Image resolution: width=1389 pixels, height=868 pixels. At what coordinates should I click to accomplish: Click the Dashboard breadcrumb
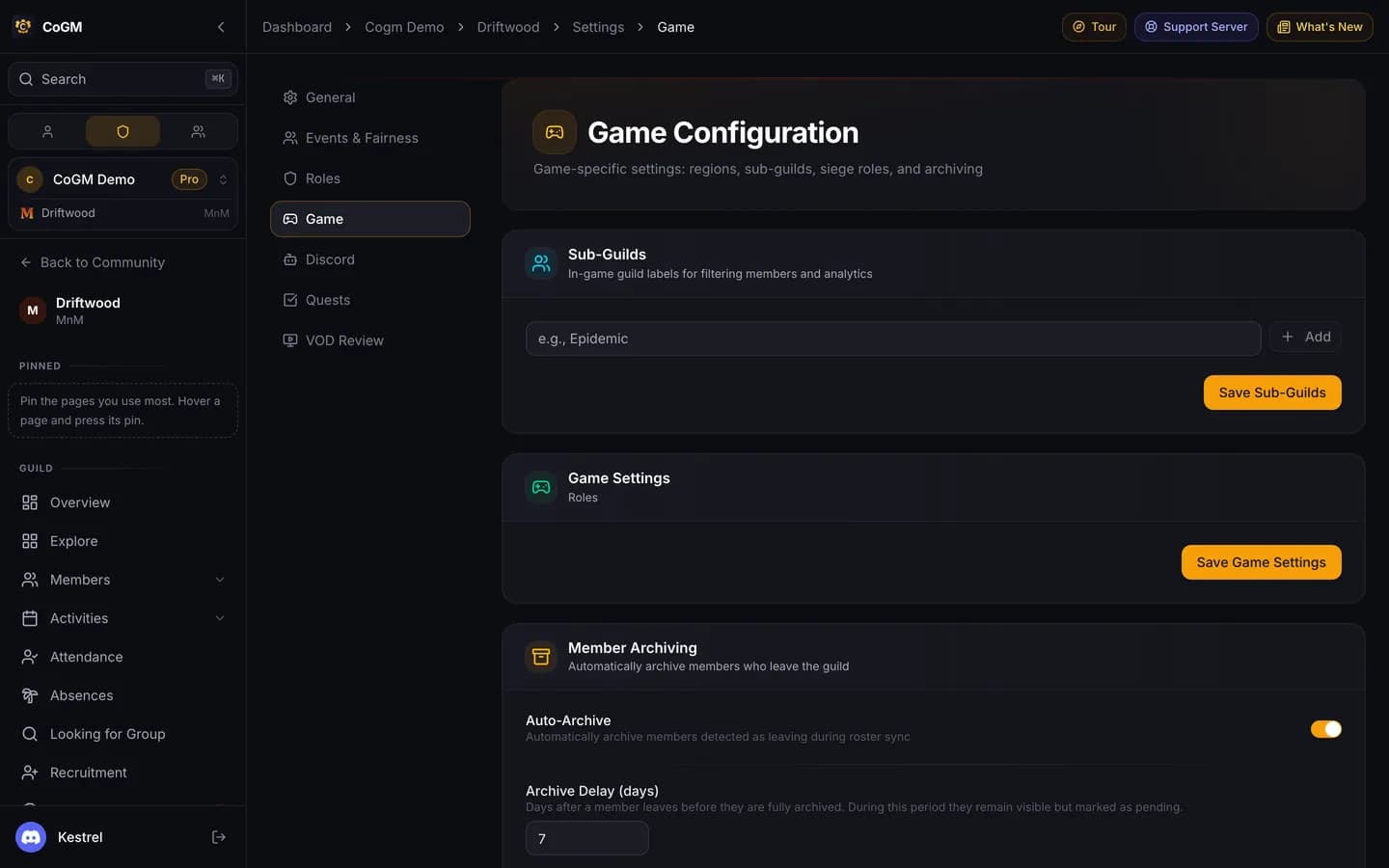pos(297,27)
